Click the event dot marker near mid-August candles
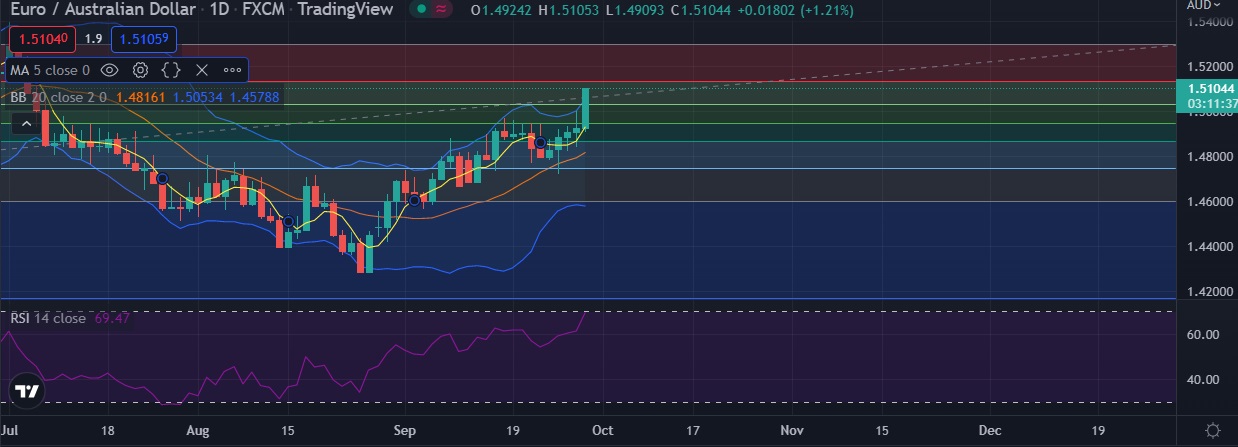 [288, 222]
